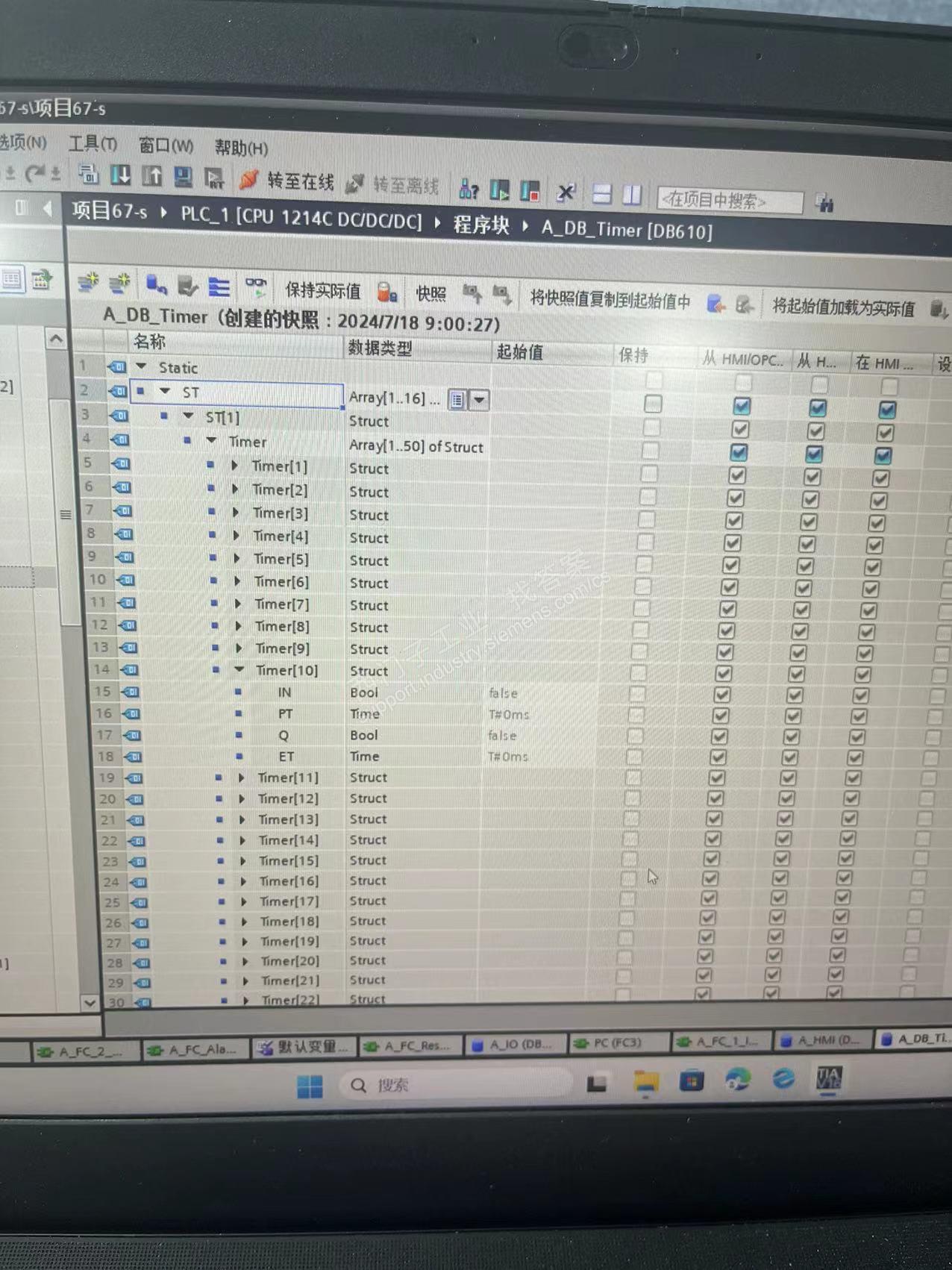The width and height of the screenshot is (952, 1270).
Task: Click the search in project binoculars icon
Action: 824,202
